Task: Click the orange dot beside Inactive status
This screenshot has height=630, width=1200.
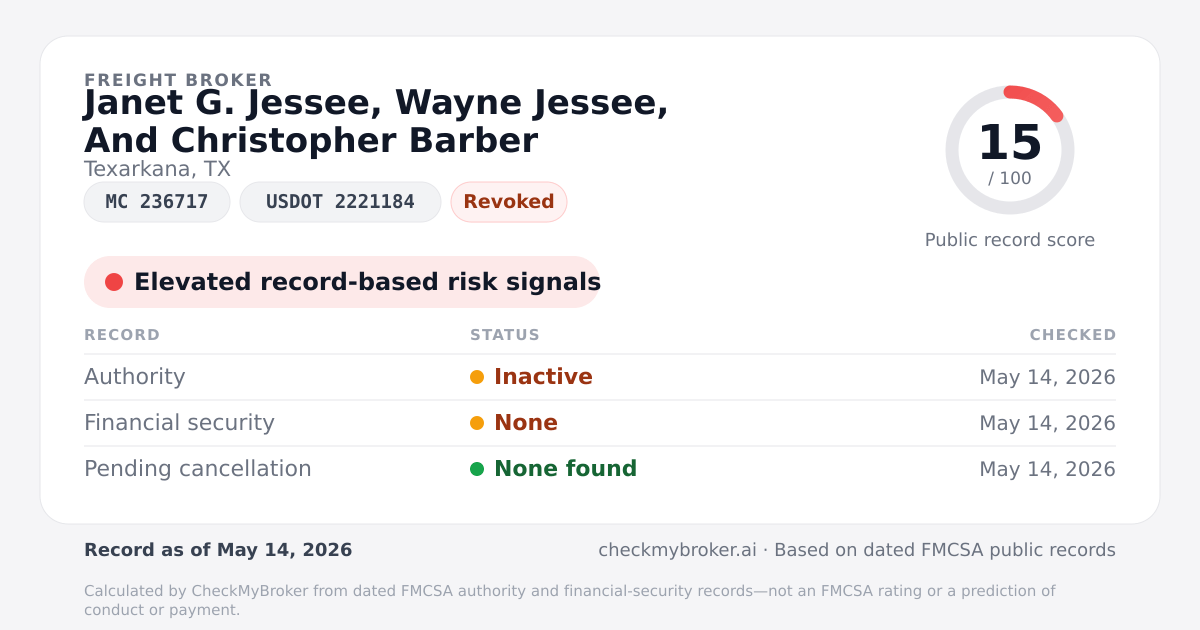Action: (477, 377)
